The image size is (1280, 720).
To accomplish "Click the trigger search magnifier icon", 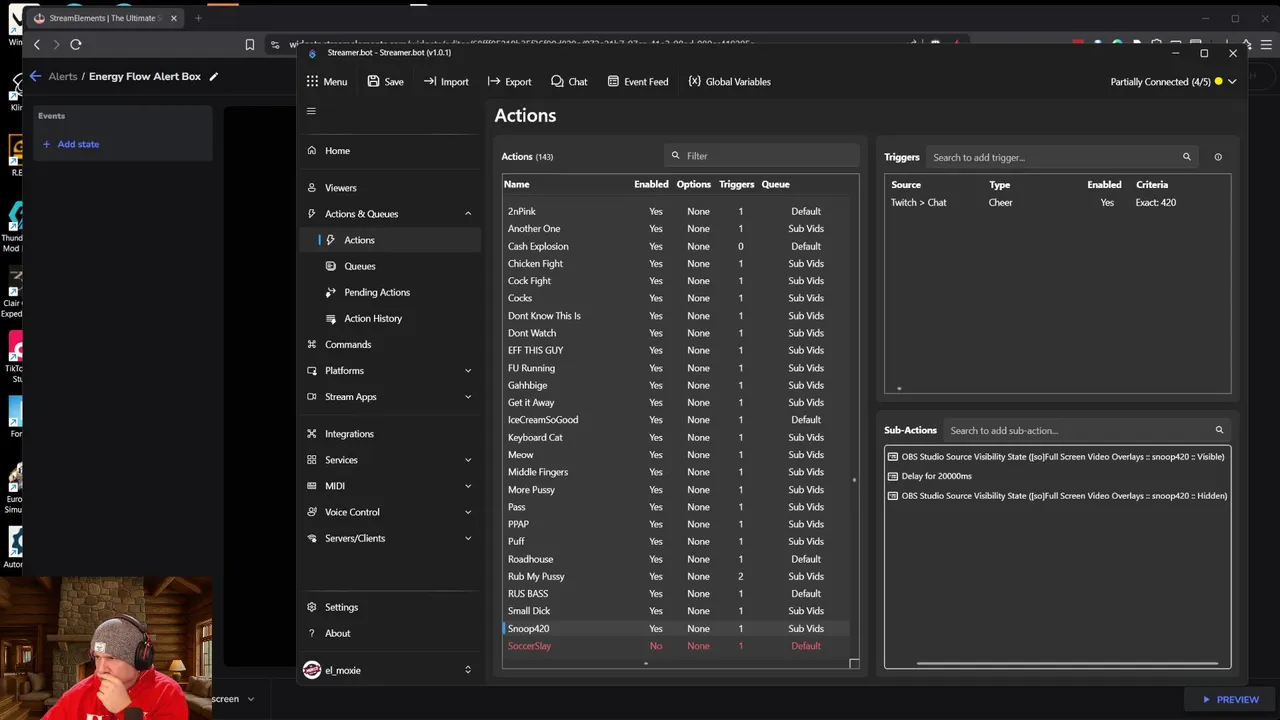I will click(1187, 157).
